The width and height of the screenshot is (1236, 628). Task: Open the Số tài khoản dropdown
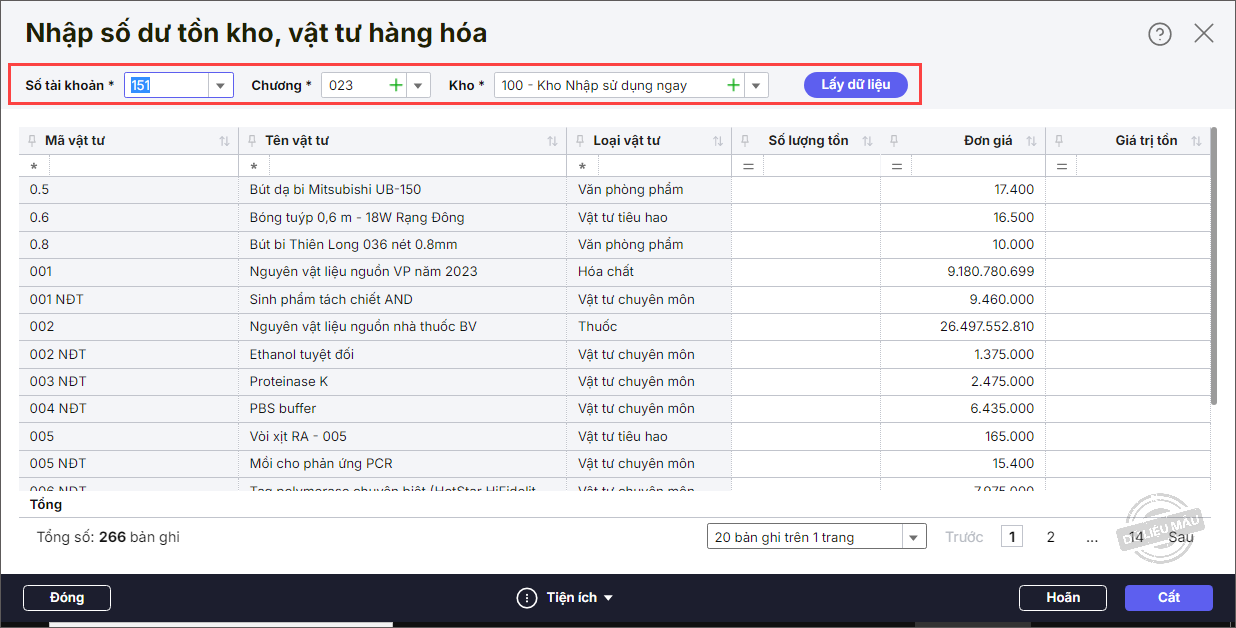coord(221,86)
